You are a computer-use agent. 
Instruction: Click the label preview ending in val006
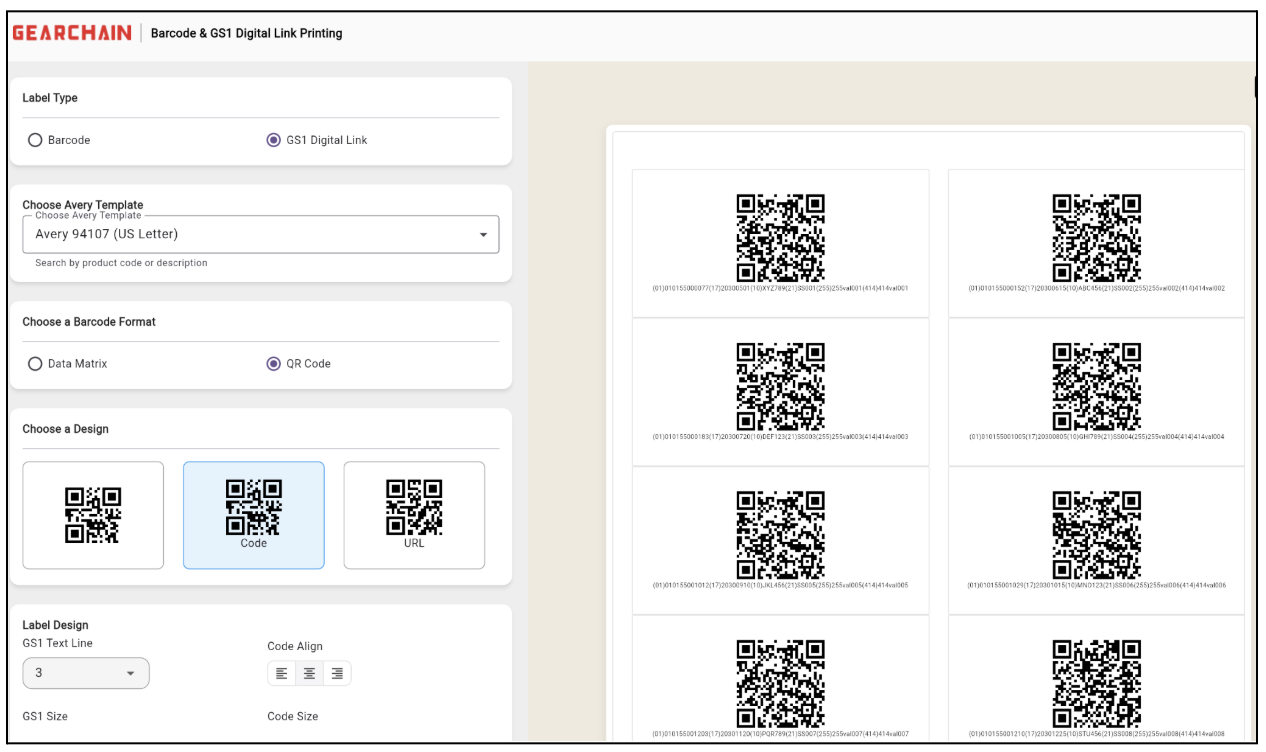[1096, 540]
